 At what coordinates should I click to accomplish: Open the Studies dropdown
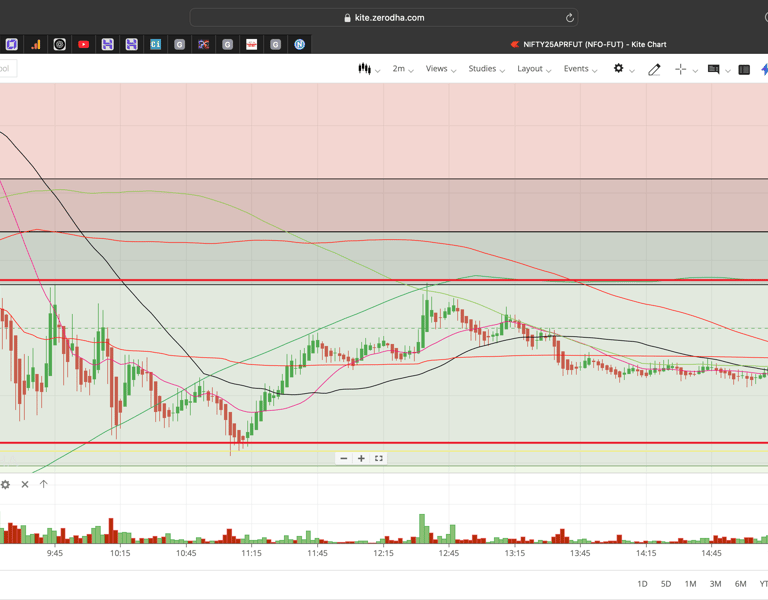coord(486,69)
